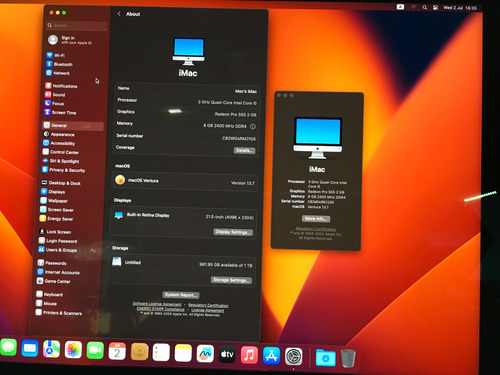Launch FaceTime from the Dock
Screen dimensions: 500x375
[x=95, y=351]
